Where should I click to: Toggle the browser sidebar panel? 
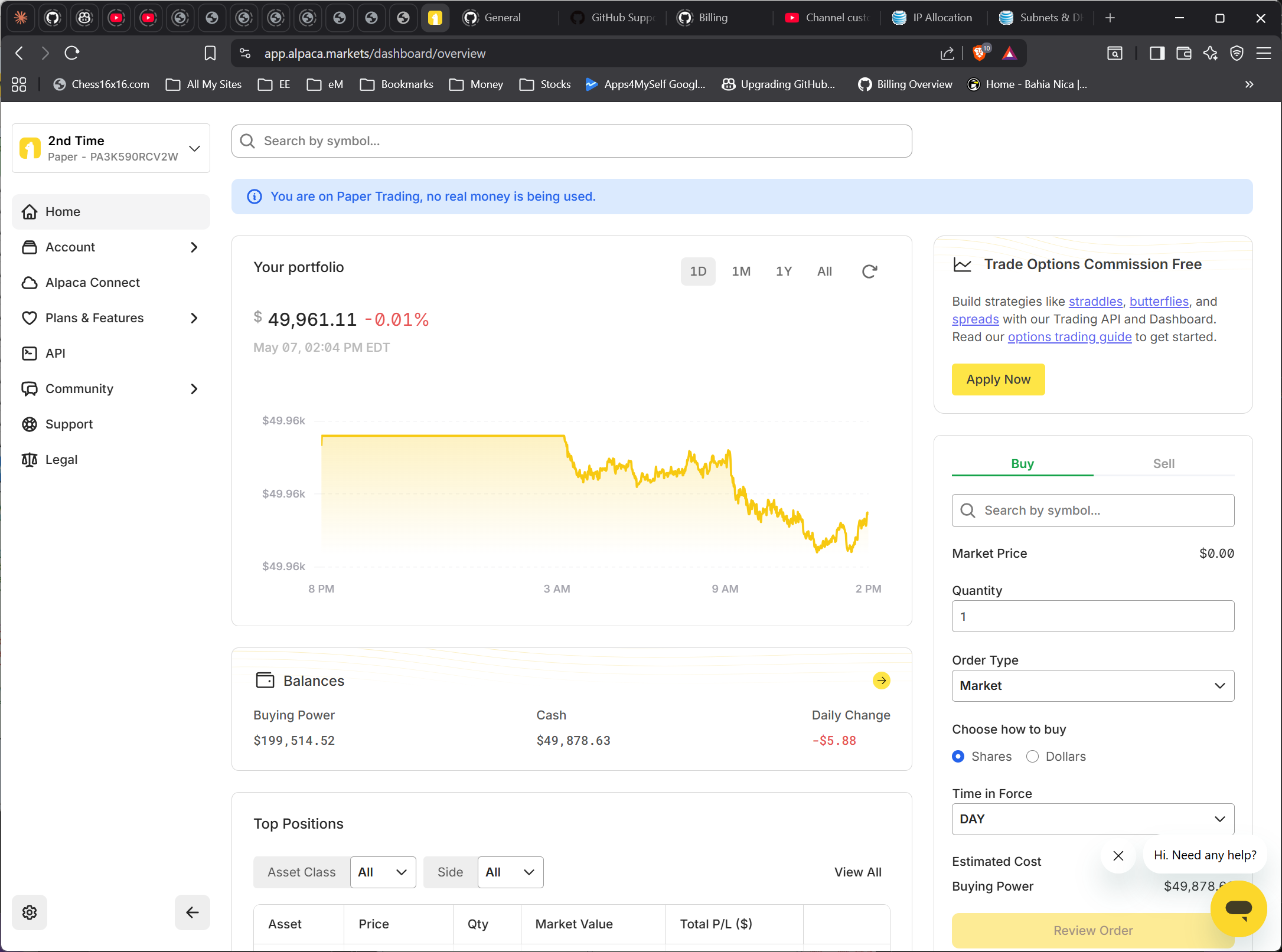1157,54
